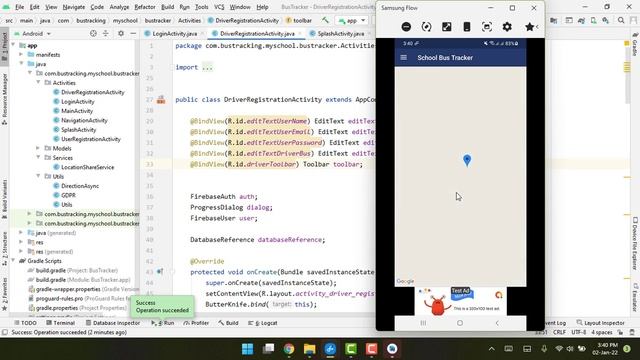Click Samsung Flow screen capture icon
The image size is (640, 360).
(487, 27)
